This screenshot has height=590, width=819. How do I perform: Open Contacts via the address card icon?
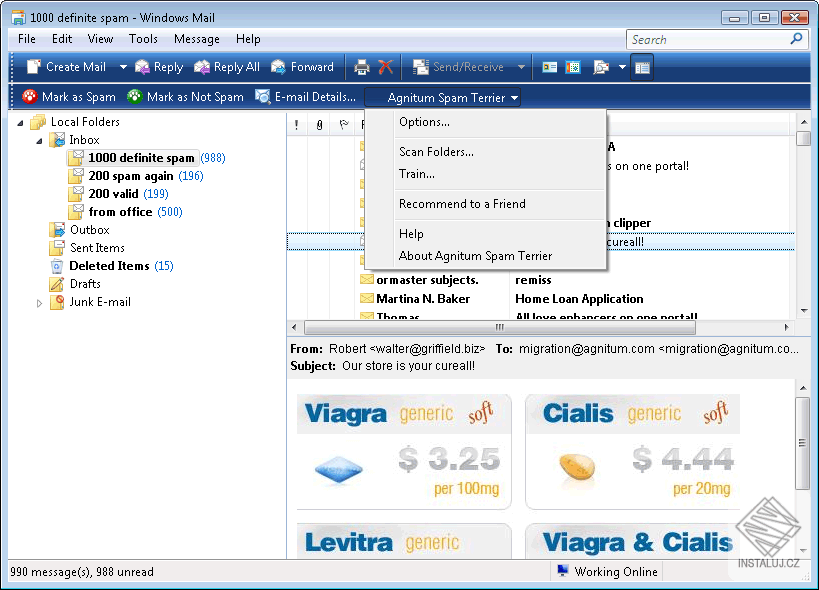tap(549, 67)
